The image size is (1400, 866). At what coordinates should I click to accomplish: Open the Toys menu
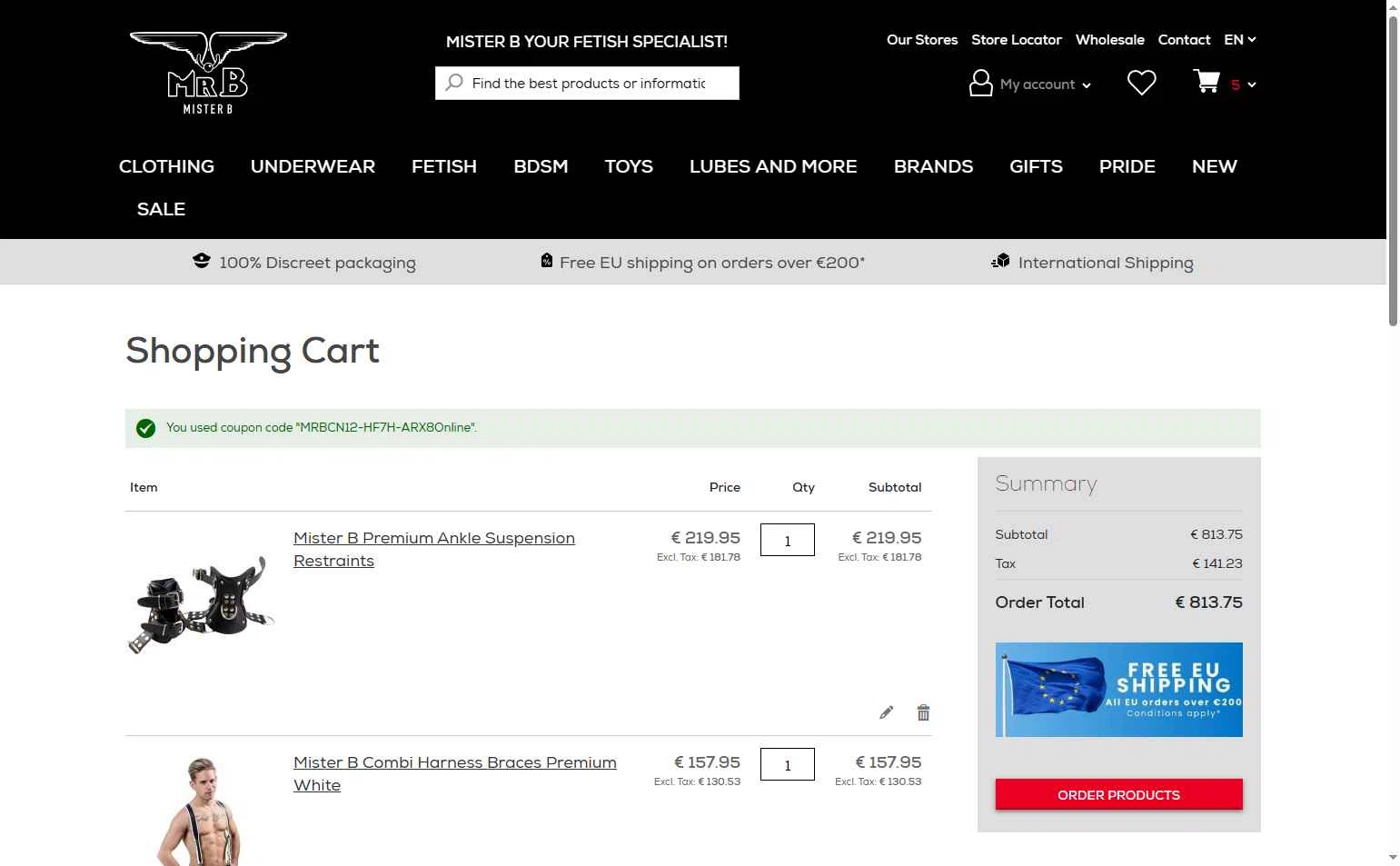point(629,166)
